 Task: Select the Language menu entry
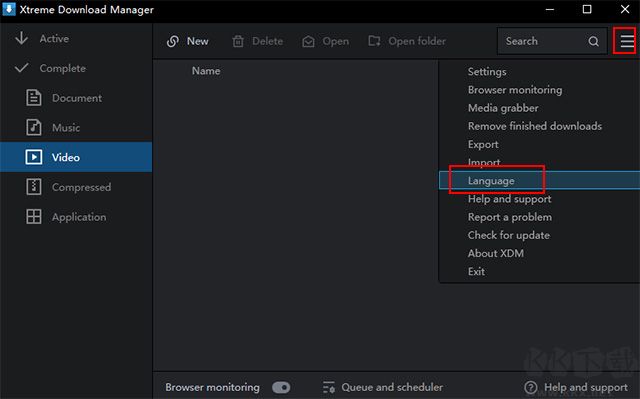pos(539,180)
